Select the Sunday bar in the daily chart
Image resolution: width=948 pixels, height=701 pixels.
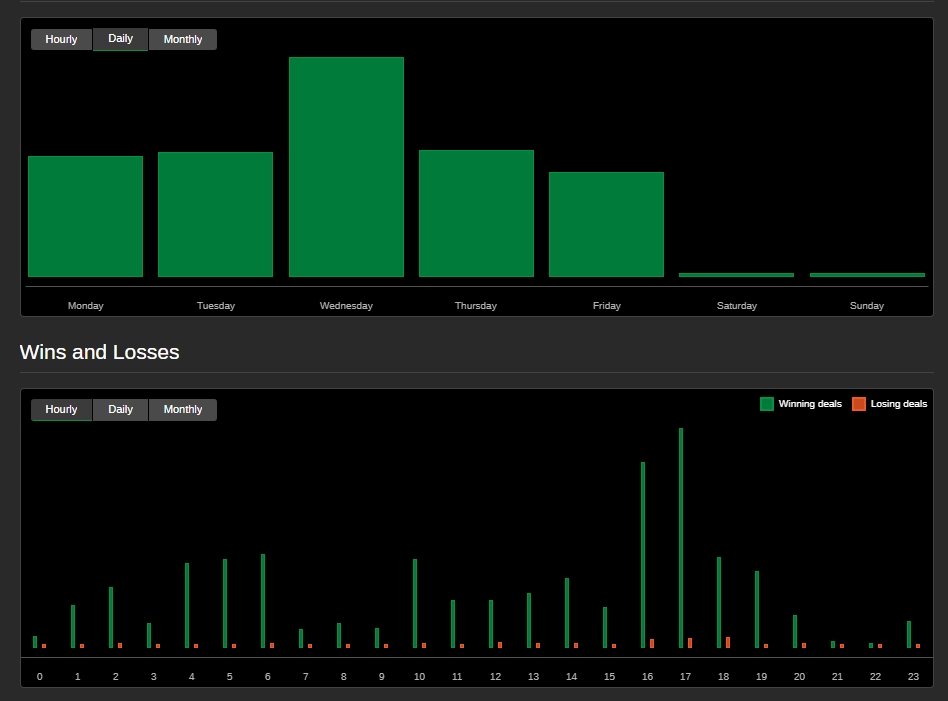click(x=866, y=274)
